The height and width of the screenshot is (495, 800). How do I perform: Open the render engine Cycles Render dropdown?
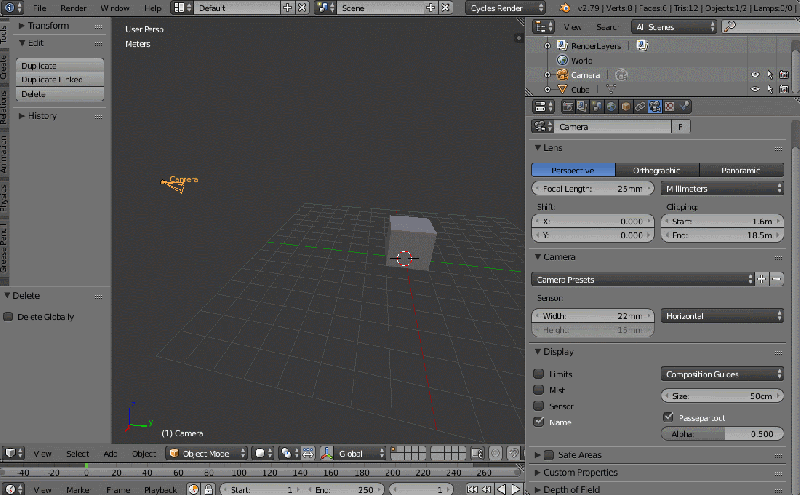505,8
